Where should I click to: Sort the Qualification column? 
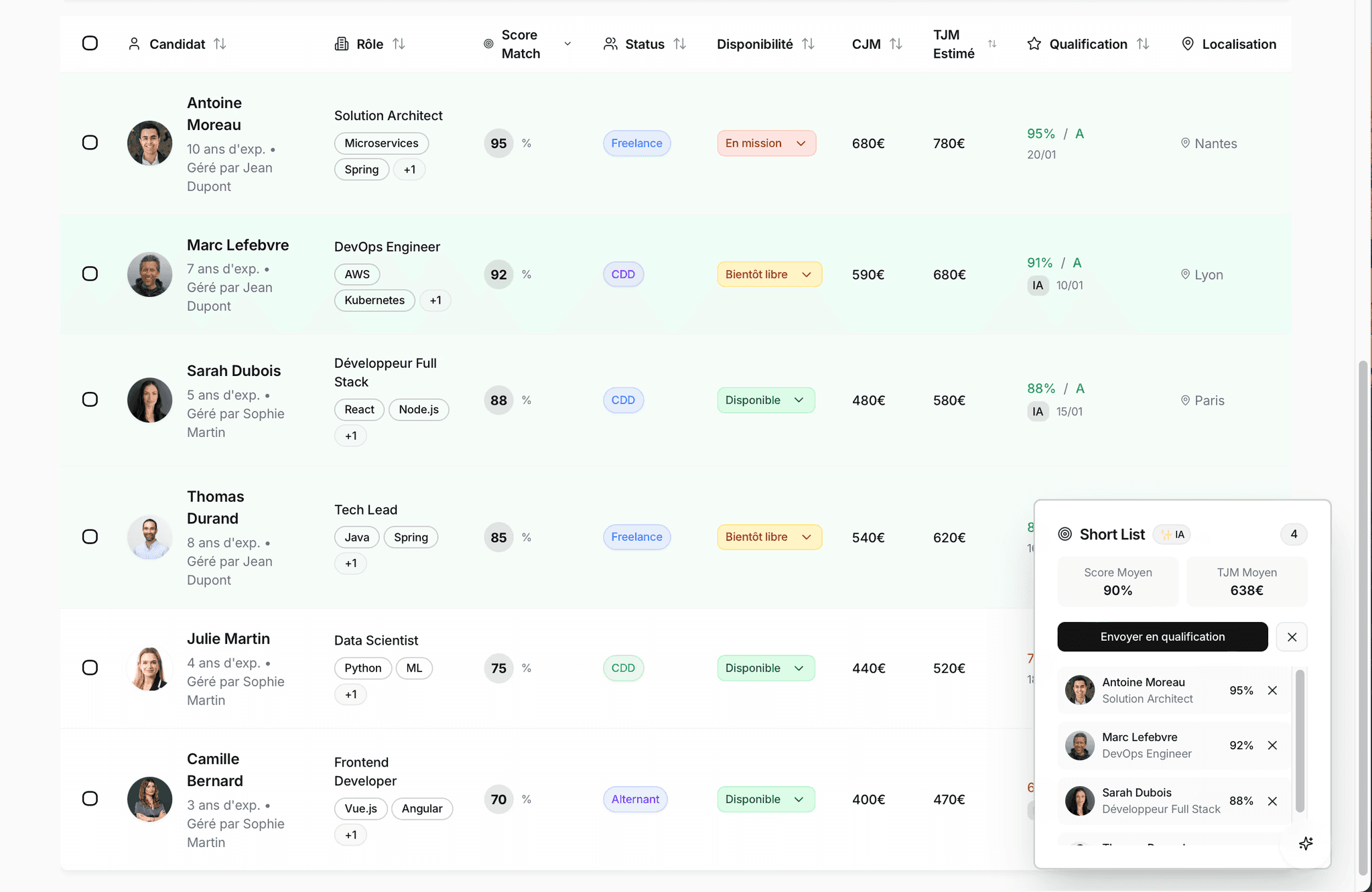[1144, 44]
